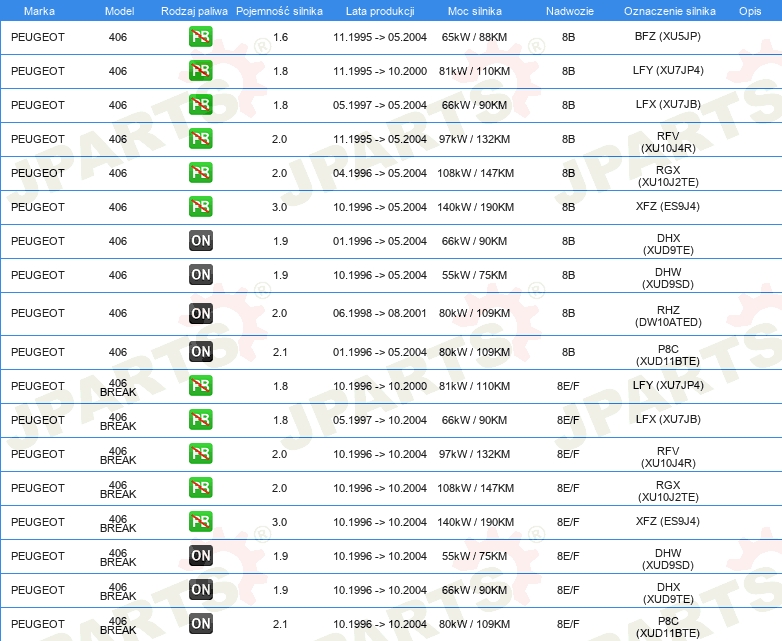Click petrol icon for 406 LFY (XU7JP4) 8B row

[x=200, y=70]
